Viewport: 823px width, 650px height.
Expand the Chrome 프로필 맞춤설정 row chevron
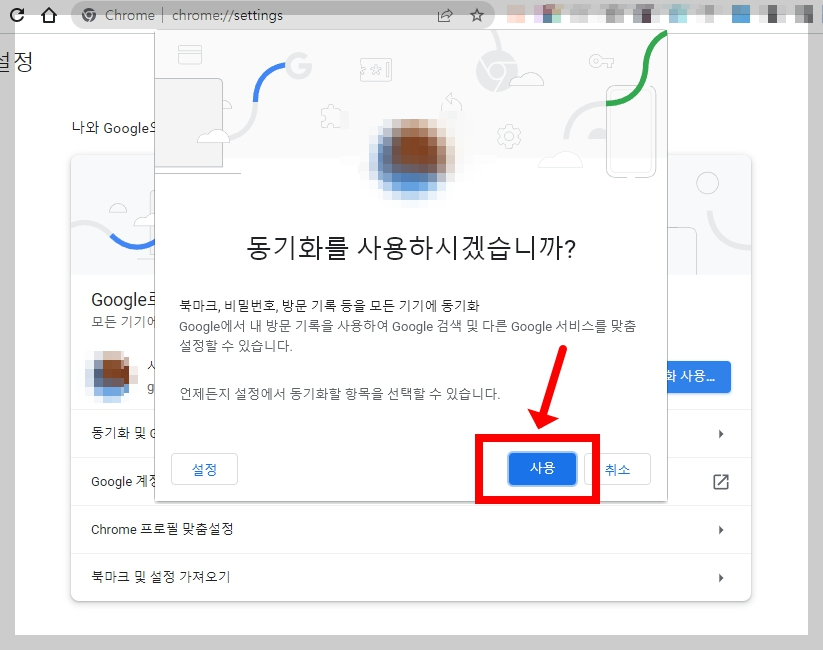[722, 530]
